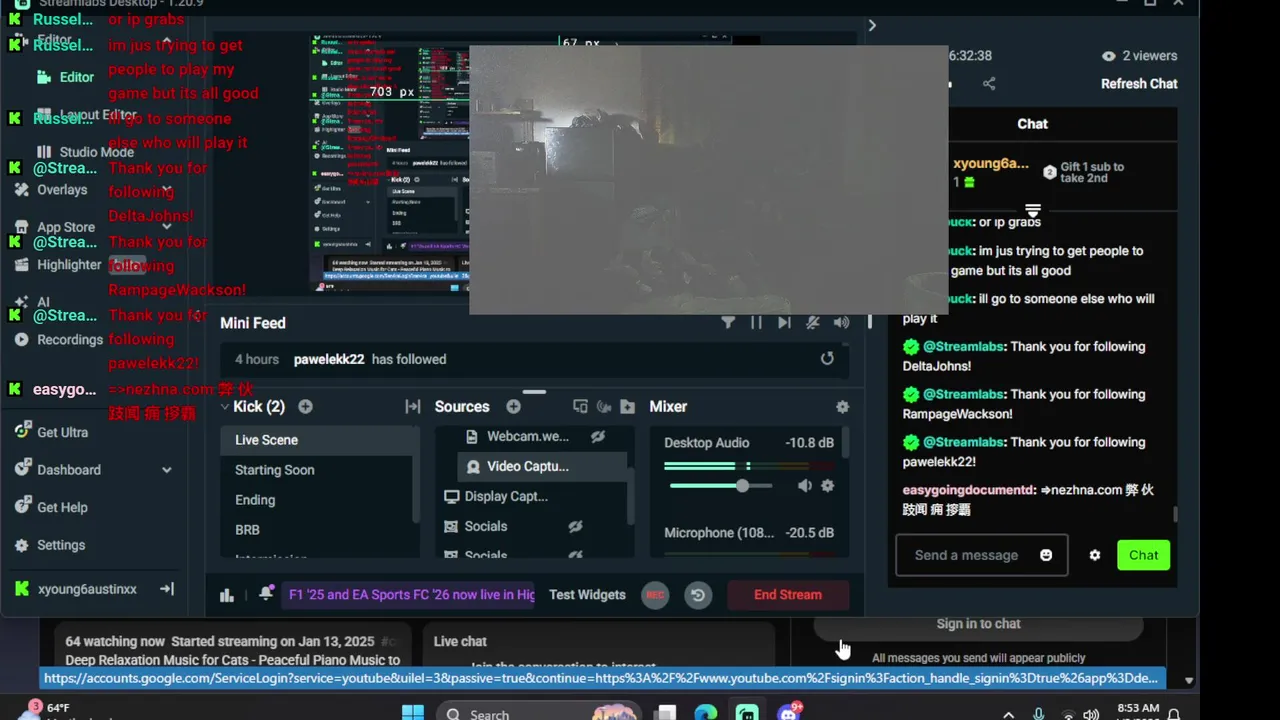Click Send a message field
This screenshot has height=720, width=1280.
tap(967, 555)
